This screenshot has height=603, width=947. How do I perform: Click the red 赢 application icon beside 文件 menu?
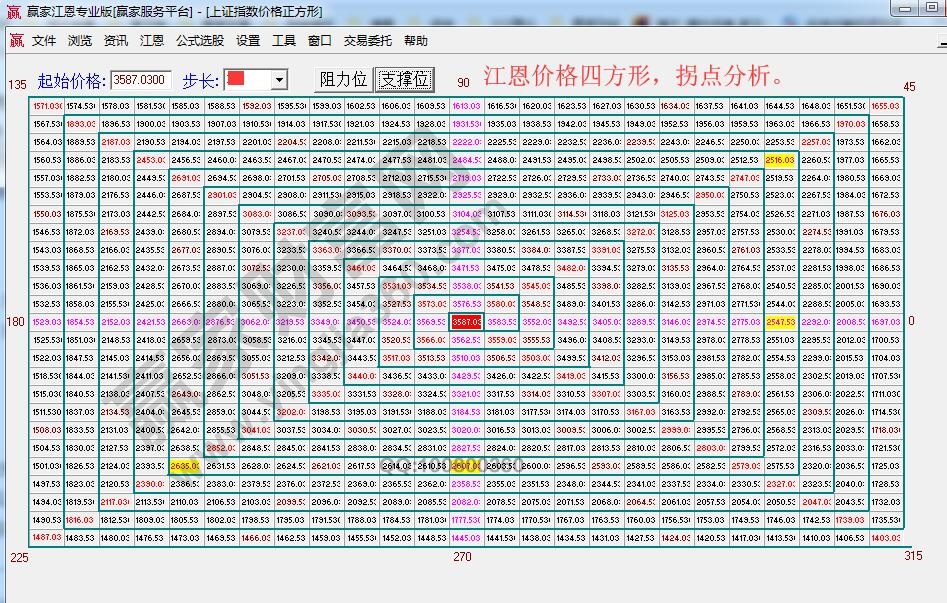(x=15, y=41)
